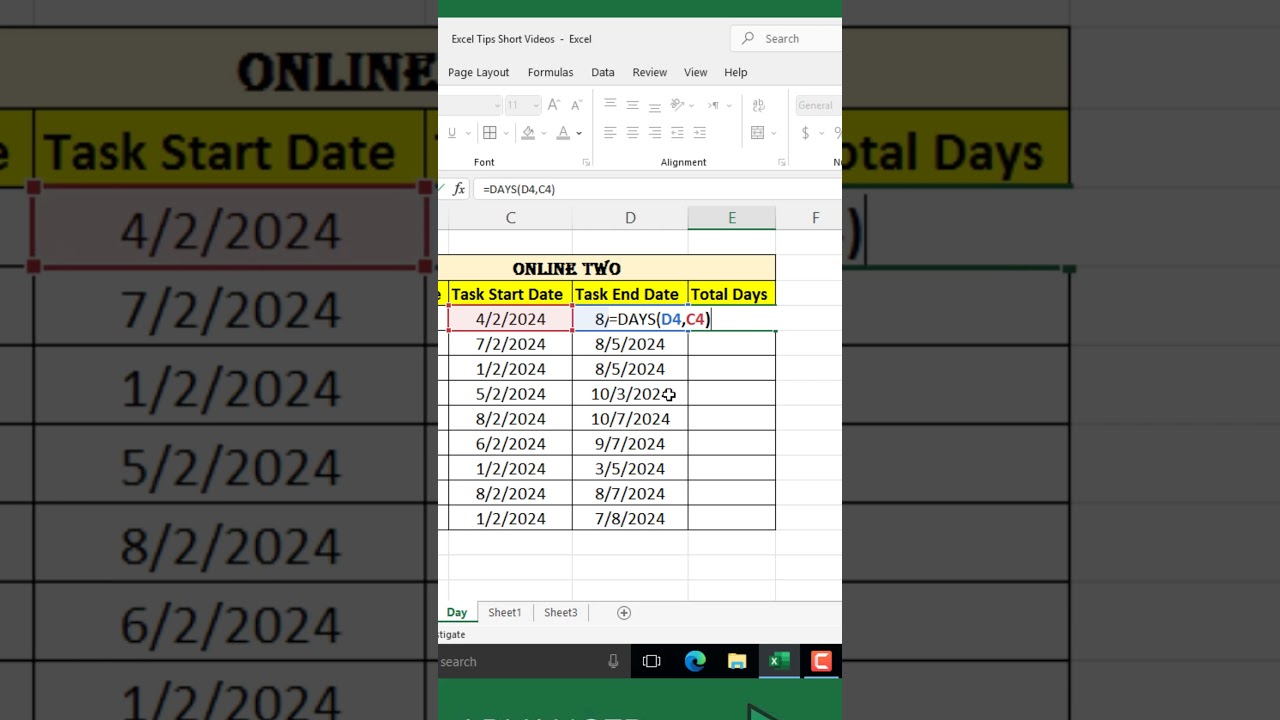1280x720 pixels.
Task: Open Alignment settings dialog launcher
Action: (x=782, y=162)
